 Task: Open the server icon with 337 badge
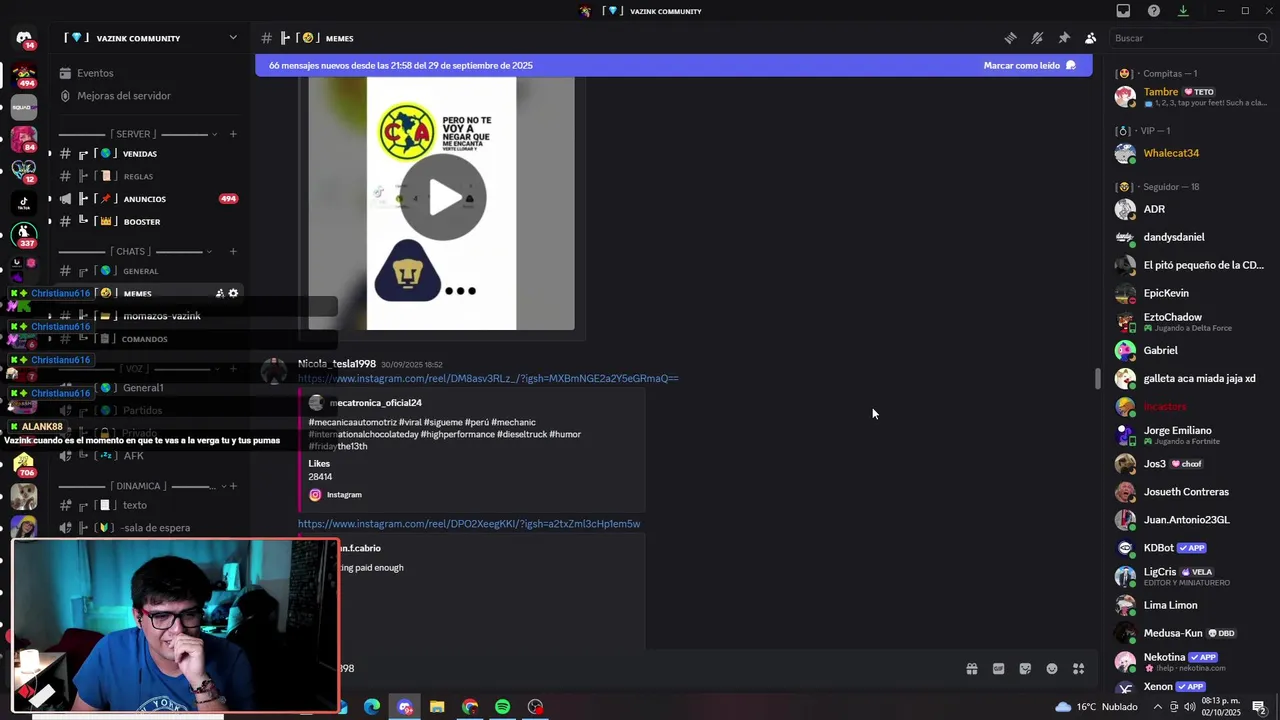[24, 234]
